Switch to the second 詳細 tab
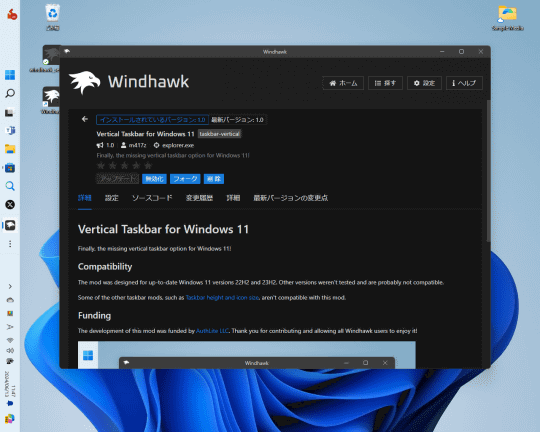Screen dimensions: 540x432 [x=233, y=198]
